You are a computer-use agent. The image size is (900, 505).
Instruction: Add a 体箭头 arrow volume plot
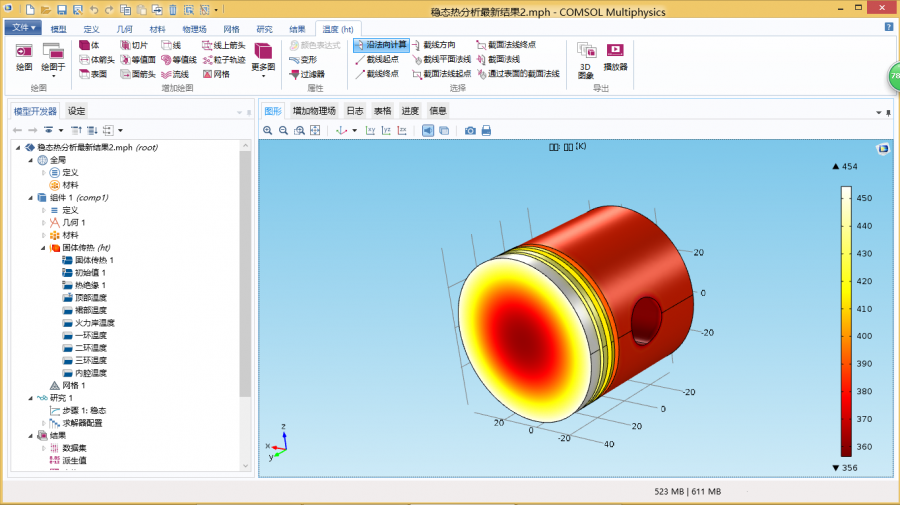click(x=96, y=59)
